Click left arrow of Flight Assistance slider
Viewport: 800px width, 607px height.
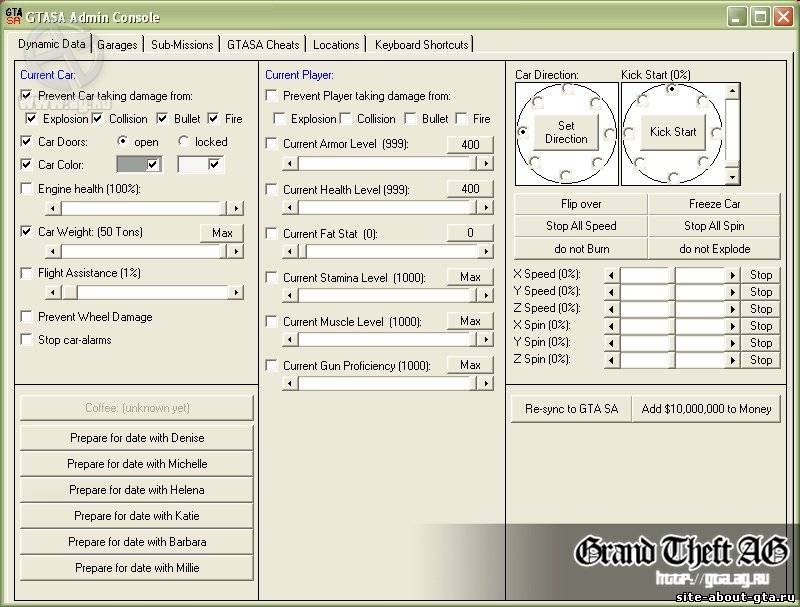pos(53,292)
